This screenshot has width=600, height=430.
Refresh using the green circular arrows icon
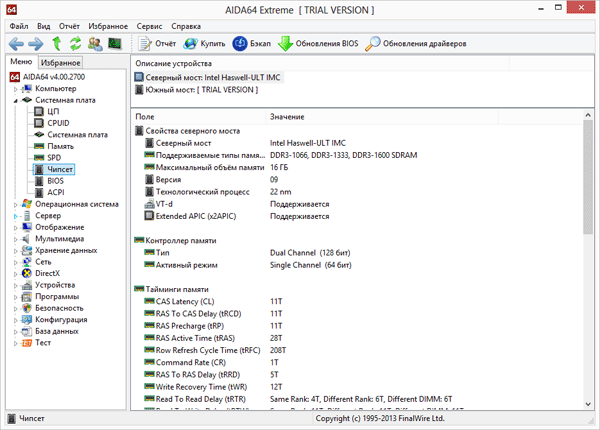[x=75, y=44]
